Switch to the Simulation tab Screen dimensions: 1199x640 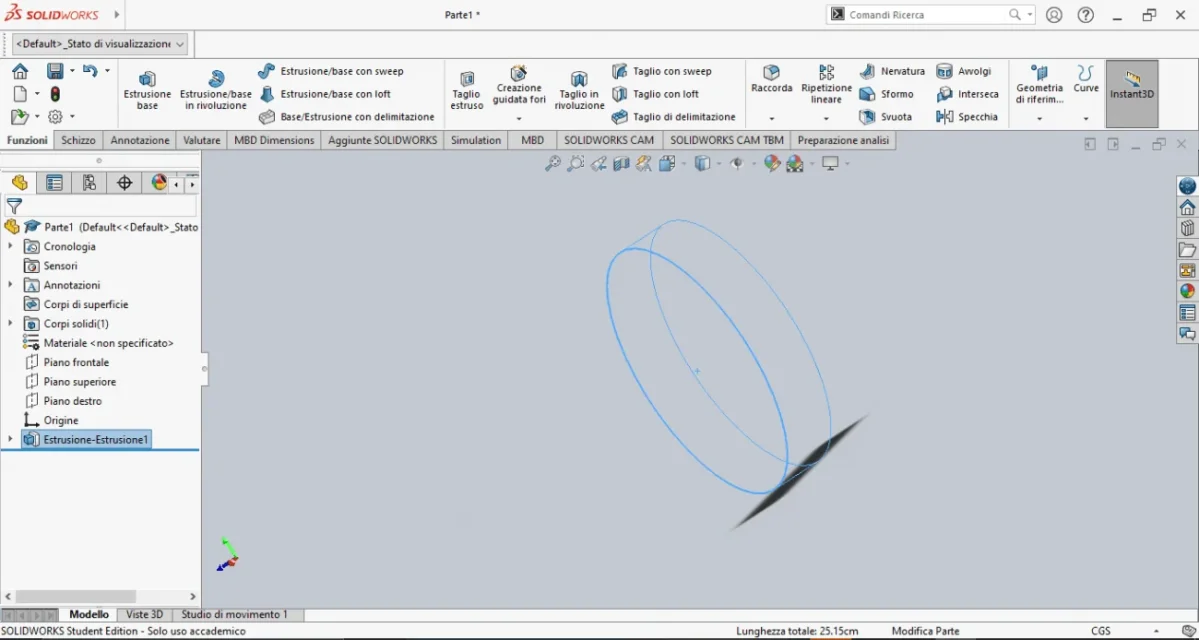476,141
